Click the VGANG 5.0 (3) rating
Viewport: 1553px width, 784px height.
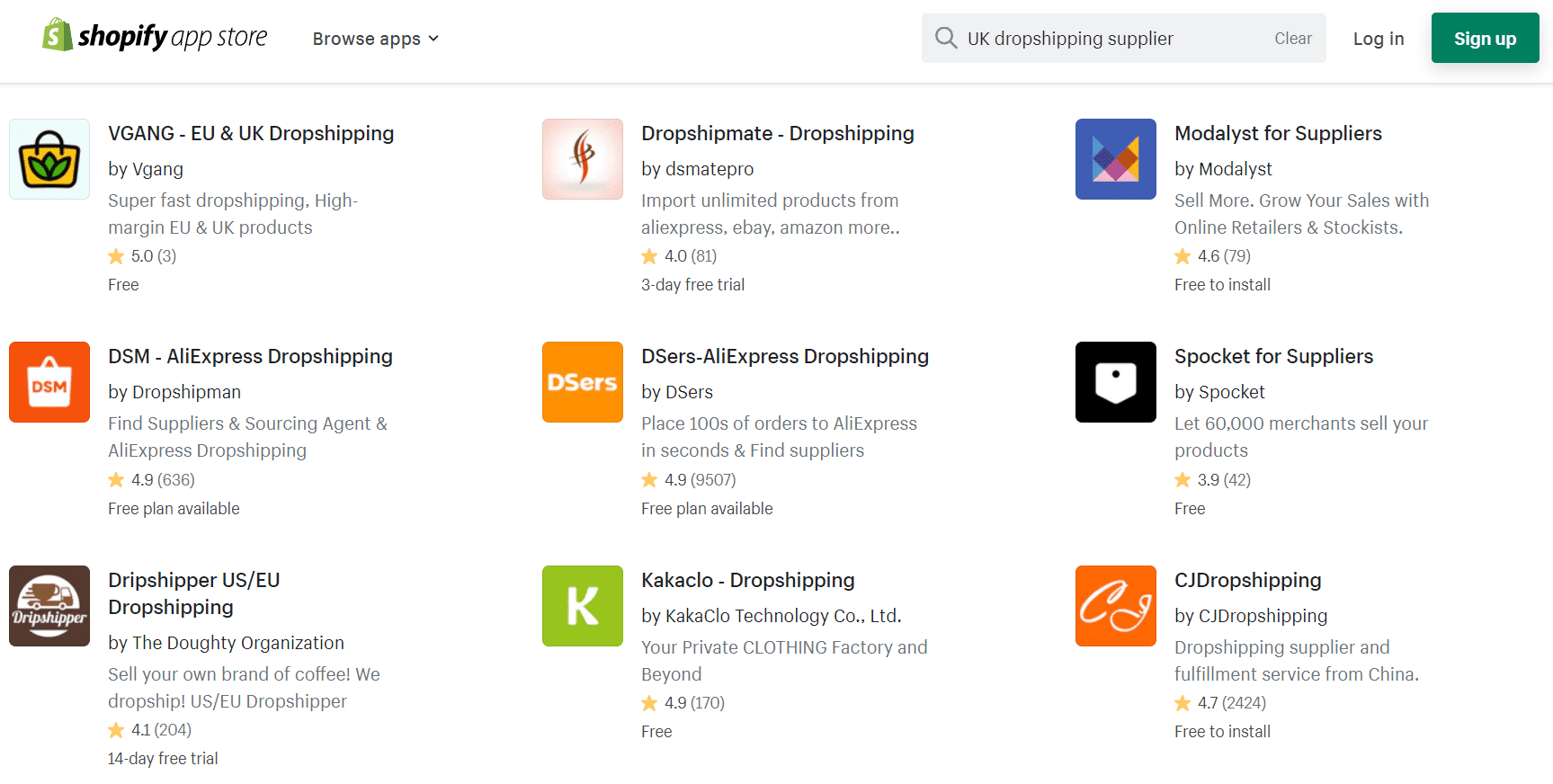coord(142,256)
